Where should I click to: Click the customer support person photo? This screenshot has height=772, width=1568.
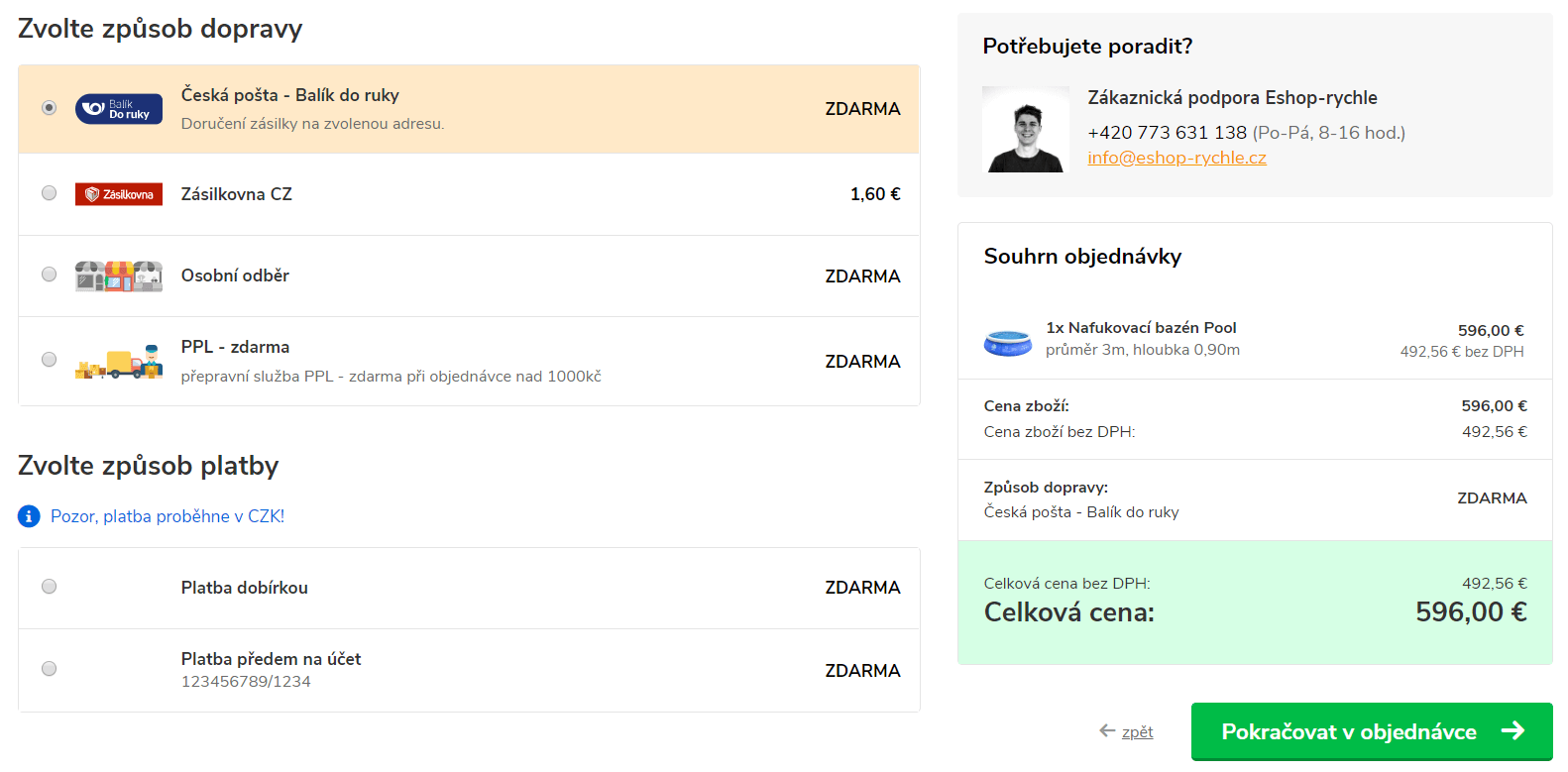coord(1026,130)
